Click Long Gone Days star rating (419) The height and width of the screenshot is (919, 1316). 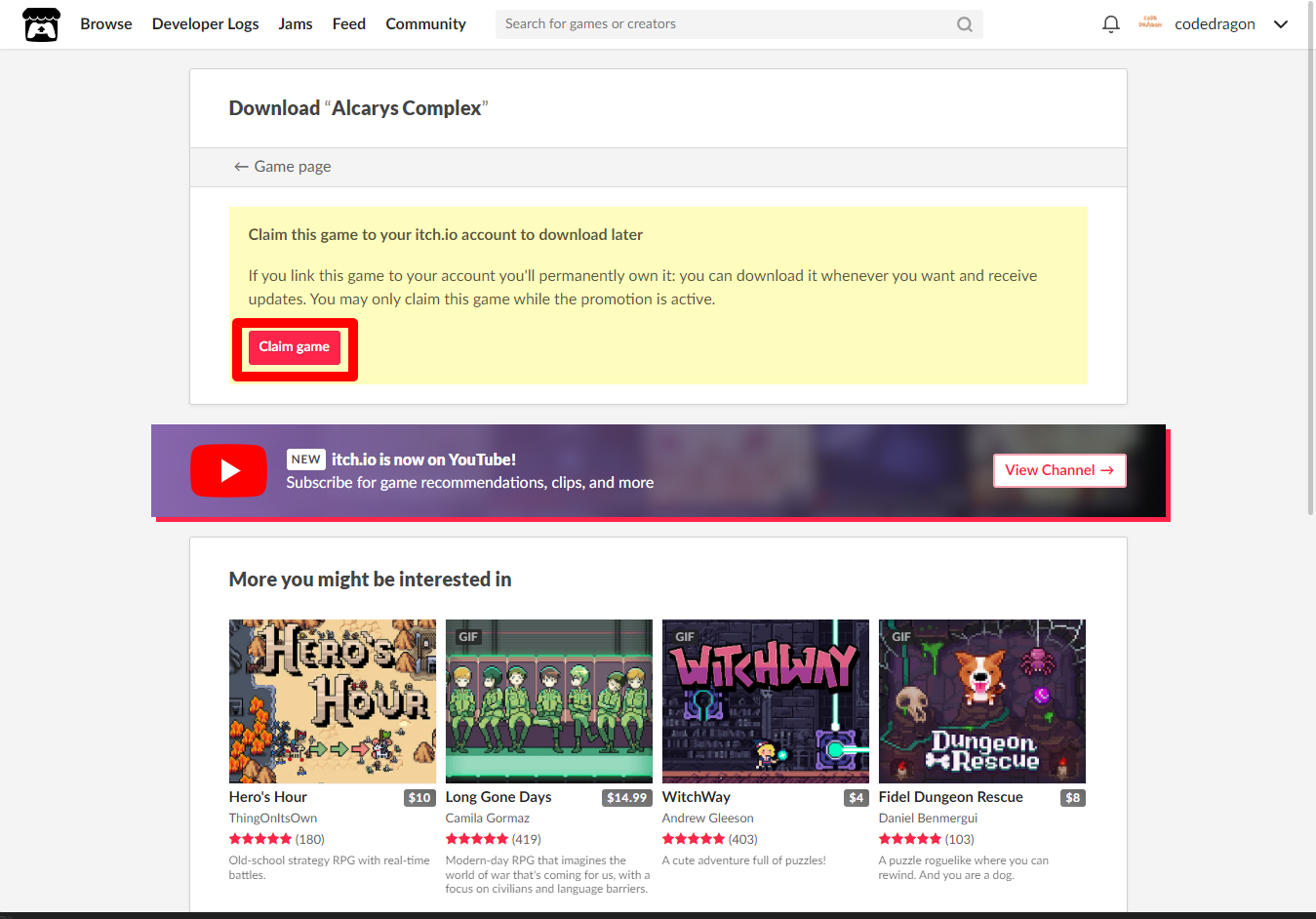tap(494, 839)
